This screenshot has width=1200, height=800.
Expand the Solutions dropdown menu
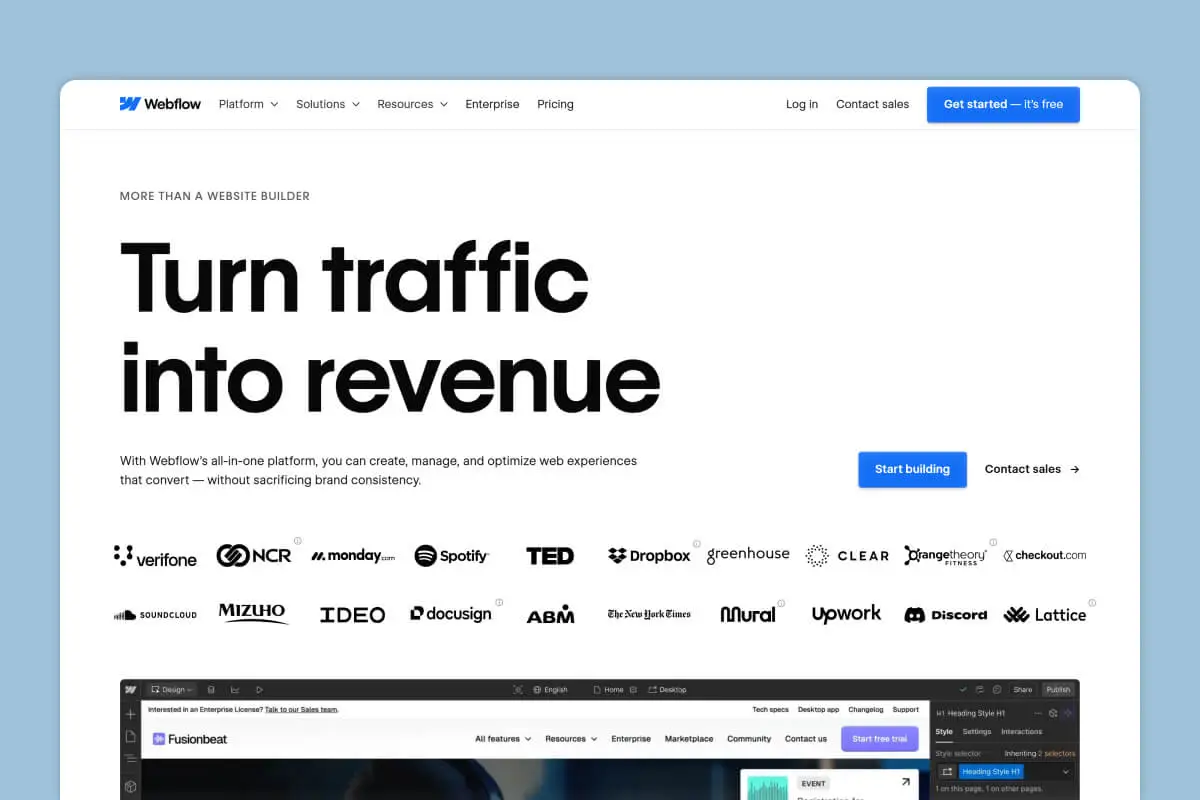tap(328, 104)
